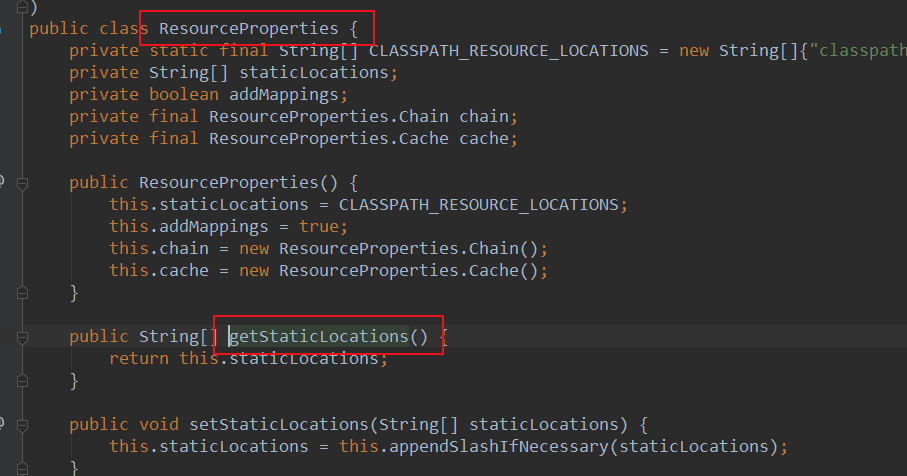The height and width of the screenshot is (476, 907).
Task: Click the gutter icon beside the class declaration
Action: point(2,28)
